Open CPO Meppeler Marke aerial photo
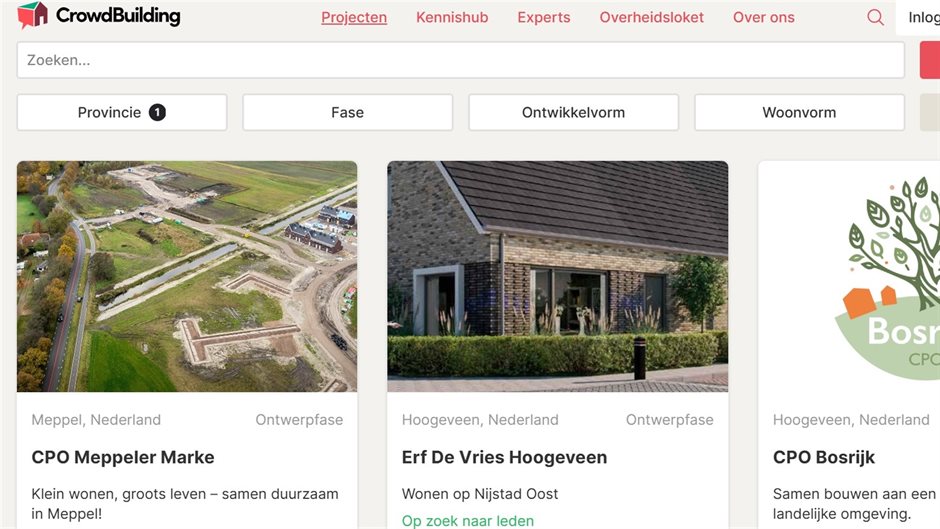The height and width of the screenshot is (529, 940). 187,276
